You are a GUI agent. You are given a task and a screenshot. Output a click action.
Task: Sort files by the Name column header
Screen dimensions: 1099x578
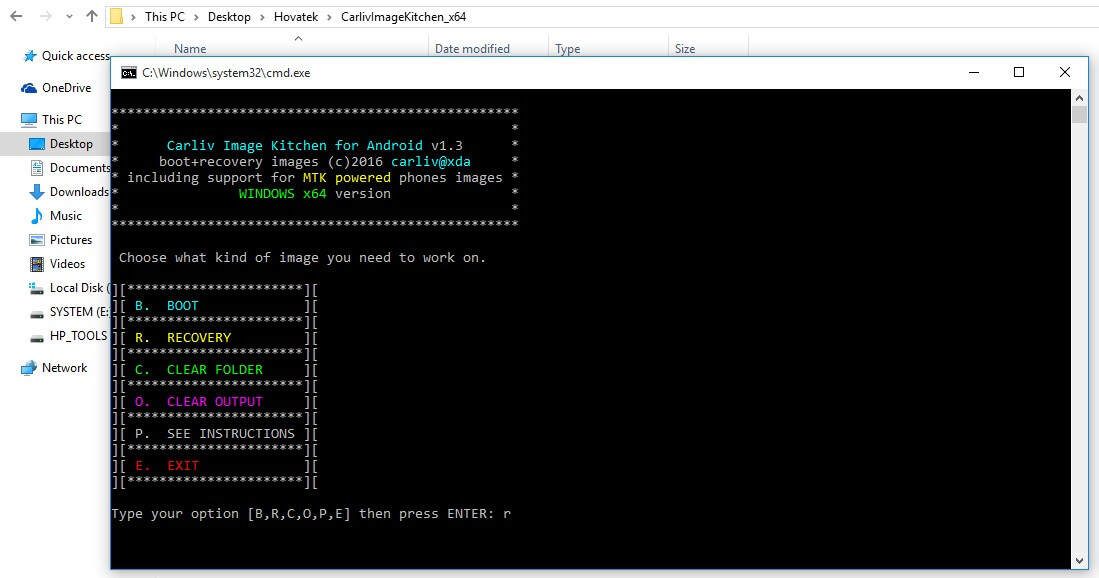tap(189, 48)
